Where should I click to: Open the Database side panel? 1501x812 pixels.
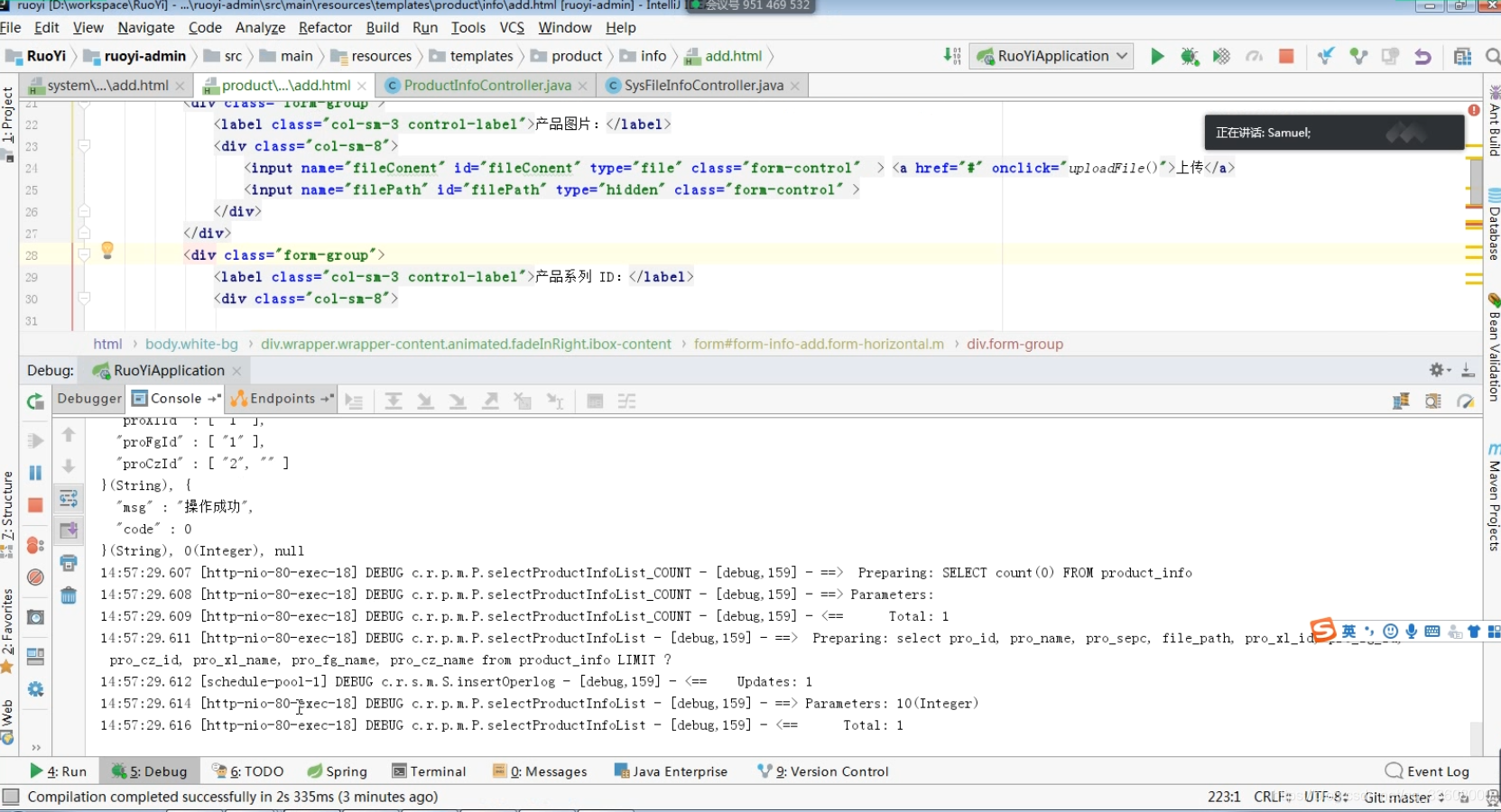point(1494,224)
